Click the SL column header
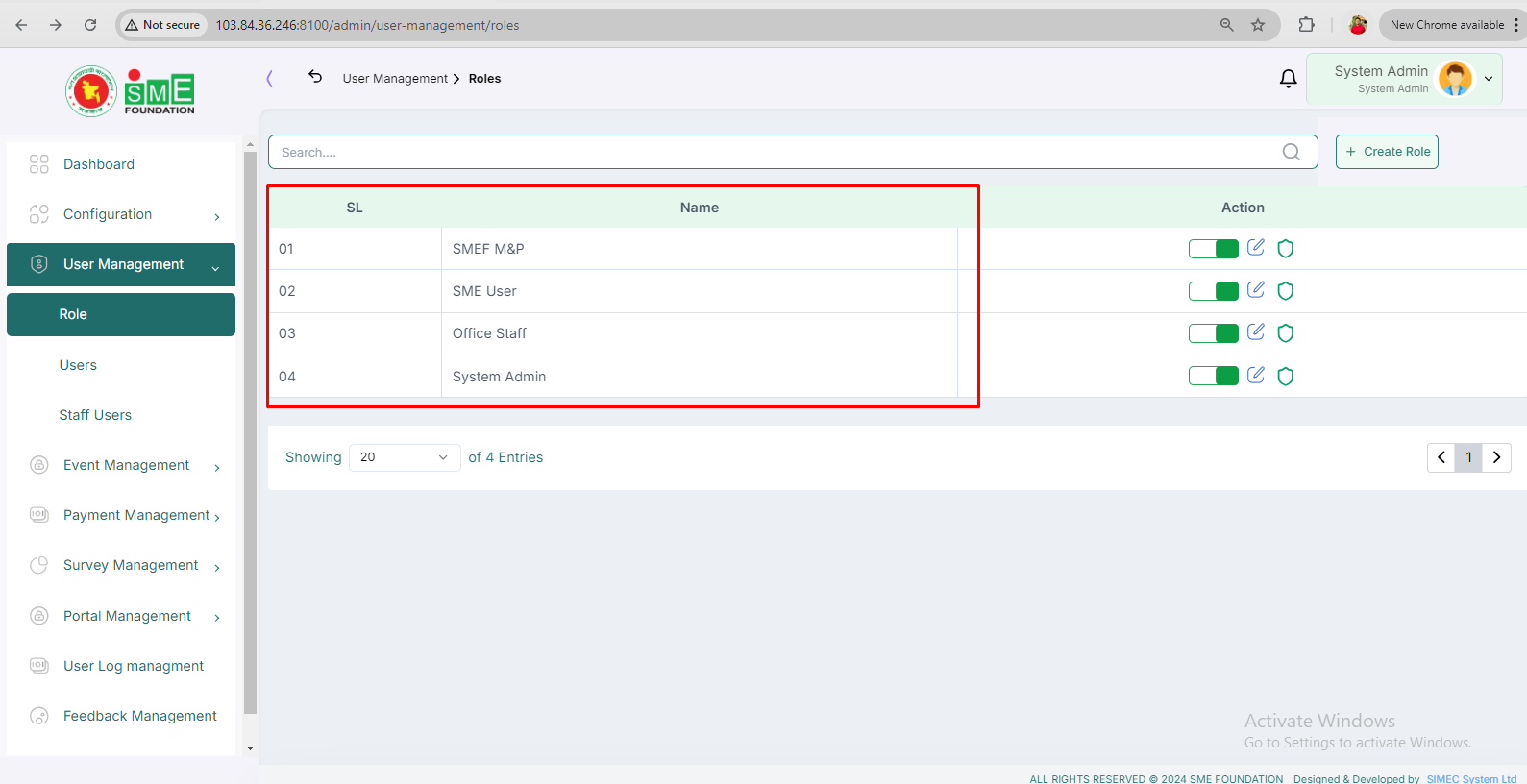The image size is (1527, 784). (x=355, y=208)
